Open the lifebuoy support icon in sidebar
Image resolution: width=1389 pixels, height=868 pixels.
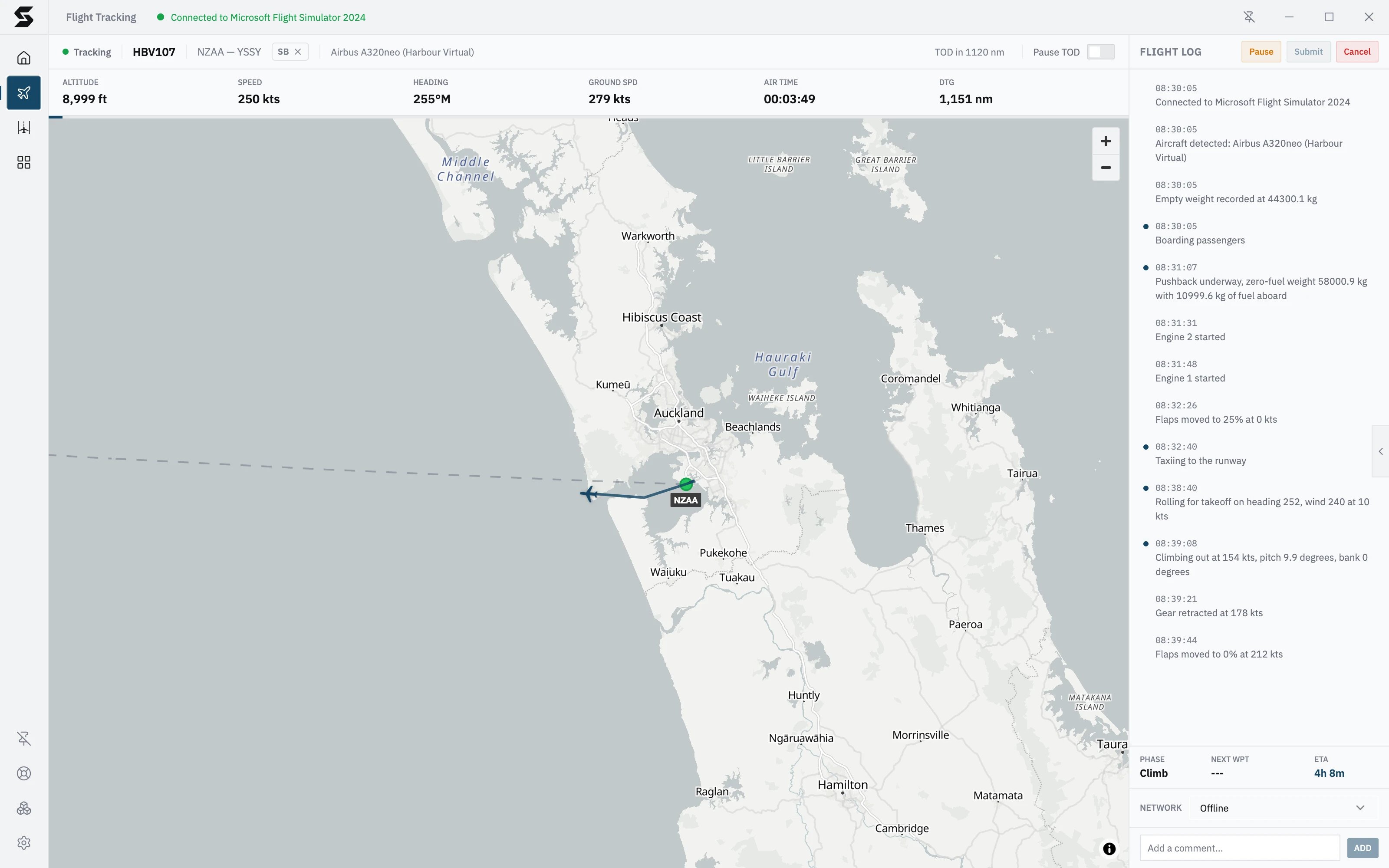23,773
